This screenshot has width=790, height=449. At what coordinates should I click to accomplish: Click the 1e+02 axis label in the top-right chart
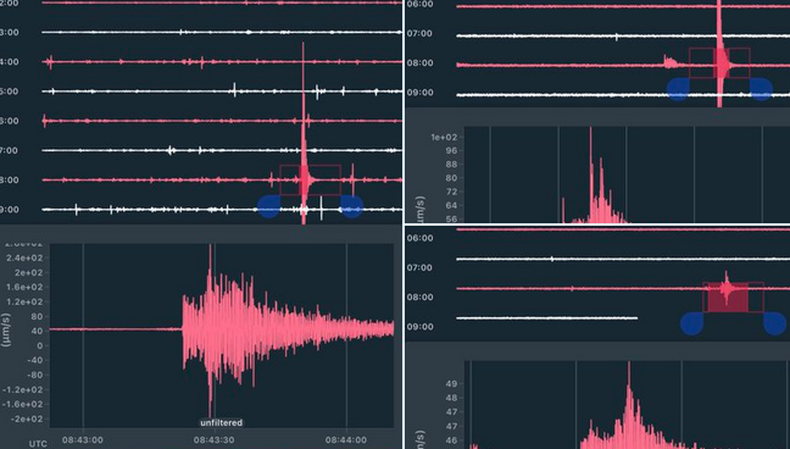pos(444,137)
